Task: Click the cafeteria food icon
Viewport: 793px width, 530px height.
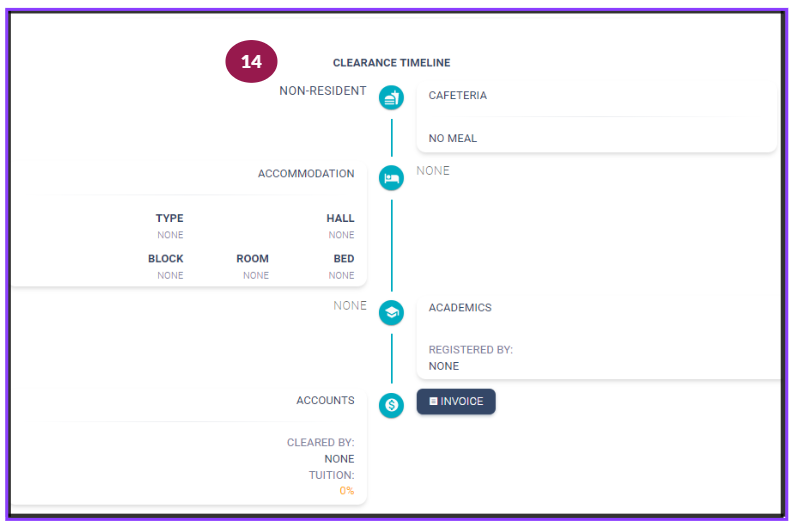Action: tap(391, 98)
